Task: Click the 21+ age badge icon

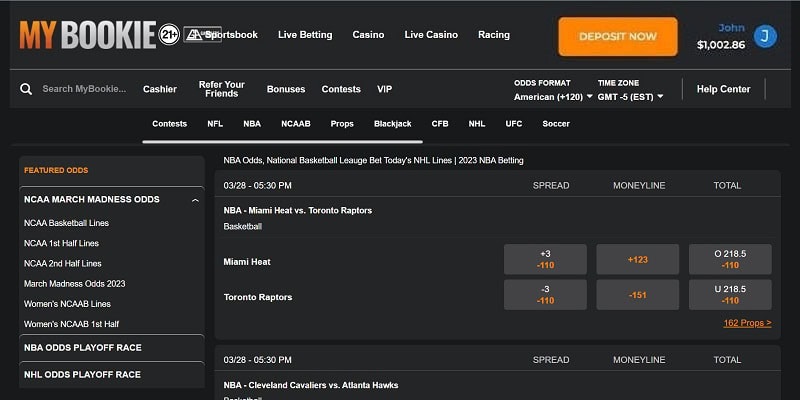Action: pyautogui.click(x=169, y=35)
